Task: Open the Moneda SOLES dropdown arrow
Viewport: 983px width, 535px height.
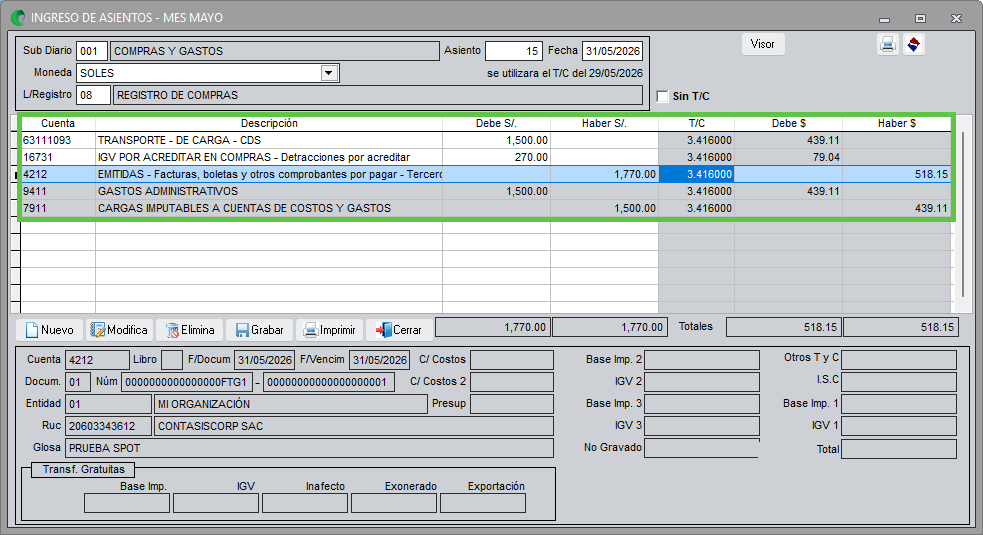Action: [x=329, y=73]
